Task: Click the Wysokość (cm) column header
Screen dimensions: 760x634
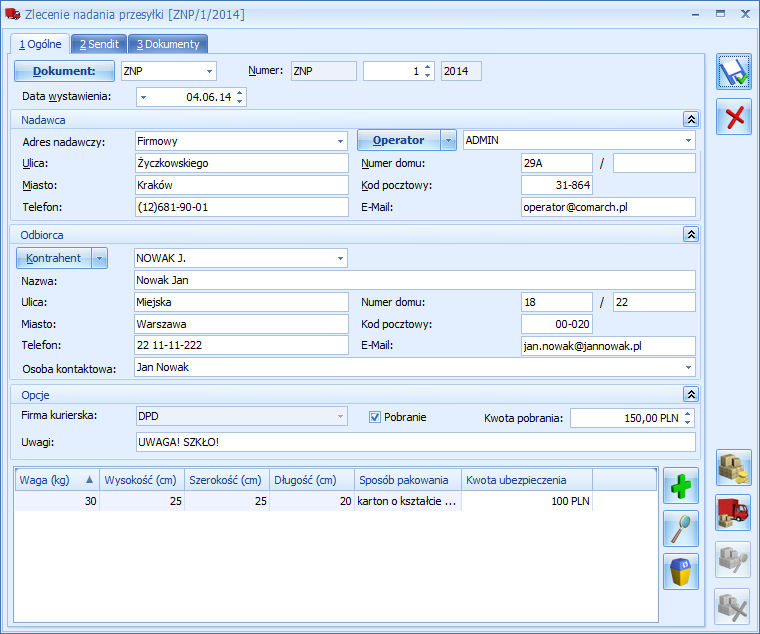Action: (142, 480)
